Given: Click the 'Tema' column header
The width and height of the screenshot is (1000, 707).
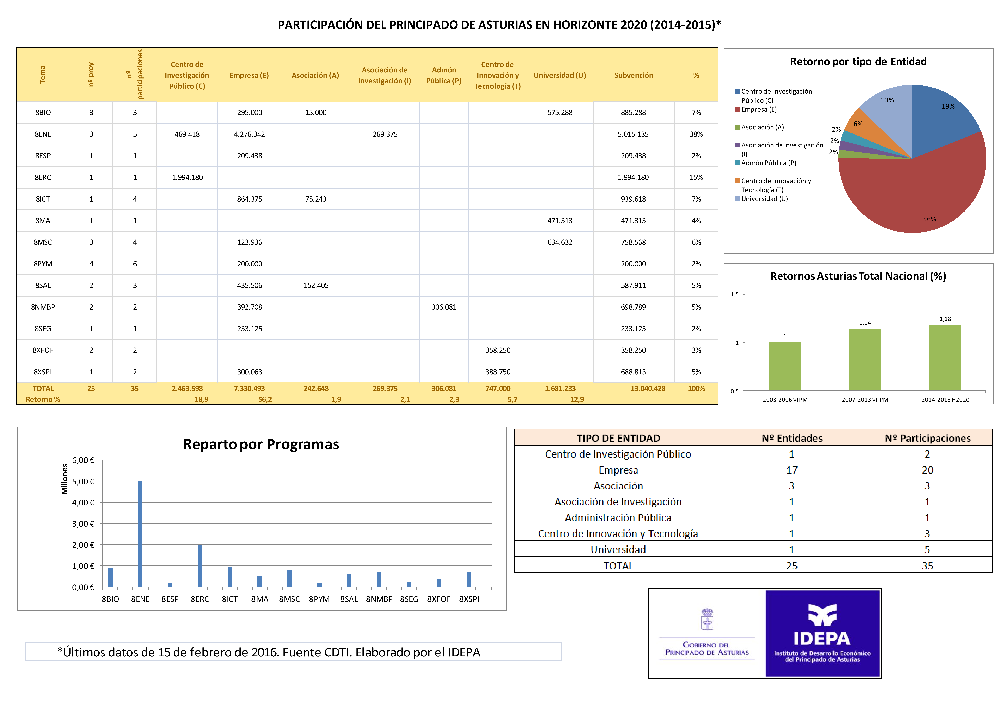Looking at the screenshot, I should tap(43, 75).
